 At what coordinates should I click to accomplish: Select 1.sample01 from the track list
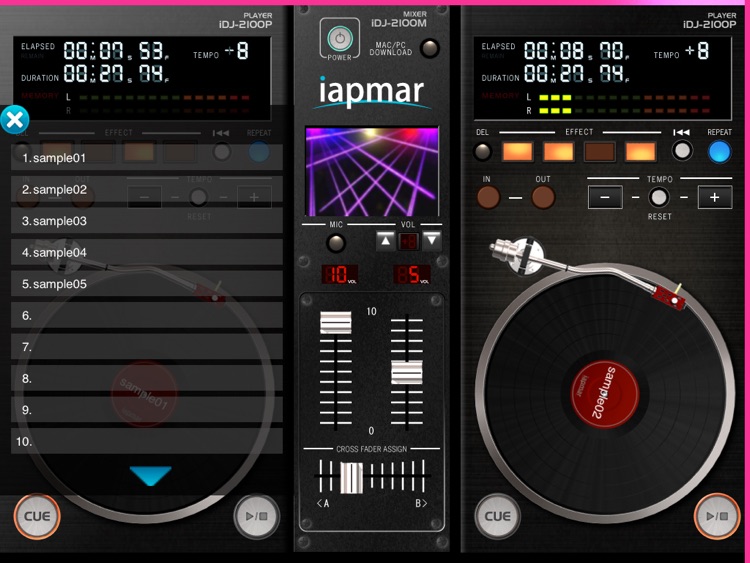146,158
